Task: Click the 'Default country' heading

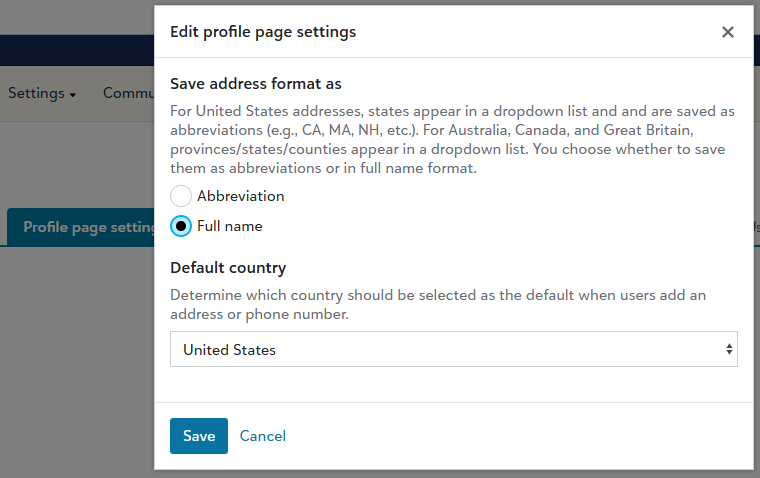Action: 228,268
